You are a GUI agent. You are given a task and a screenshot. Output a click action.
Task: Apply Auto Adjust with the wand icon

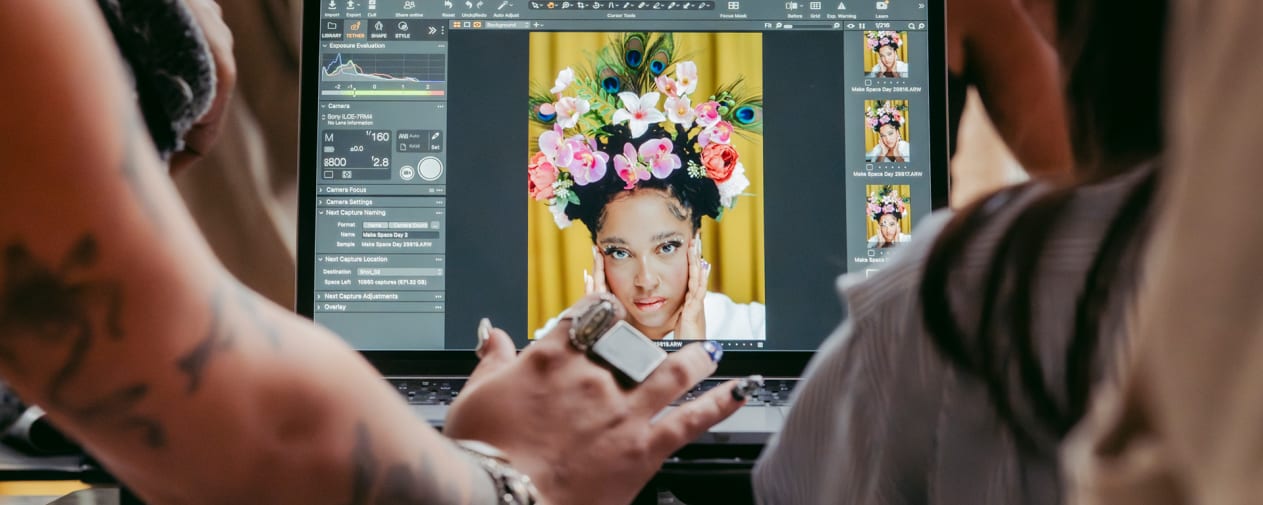click(504, 5)
